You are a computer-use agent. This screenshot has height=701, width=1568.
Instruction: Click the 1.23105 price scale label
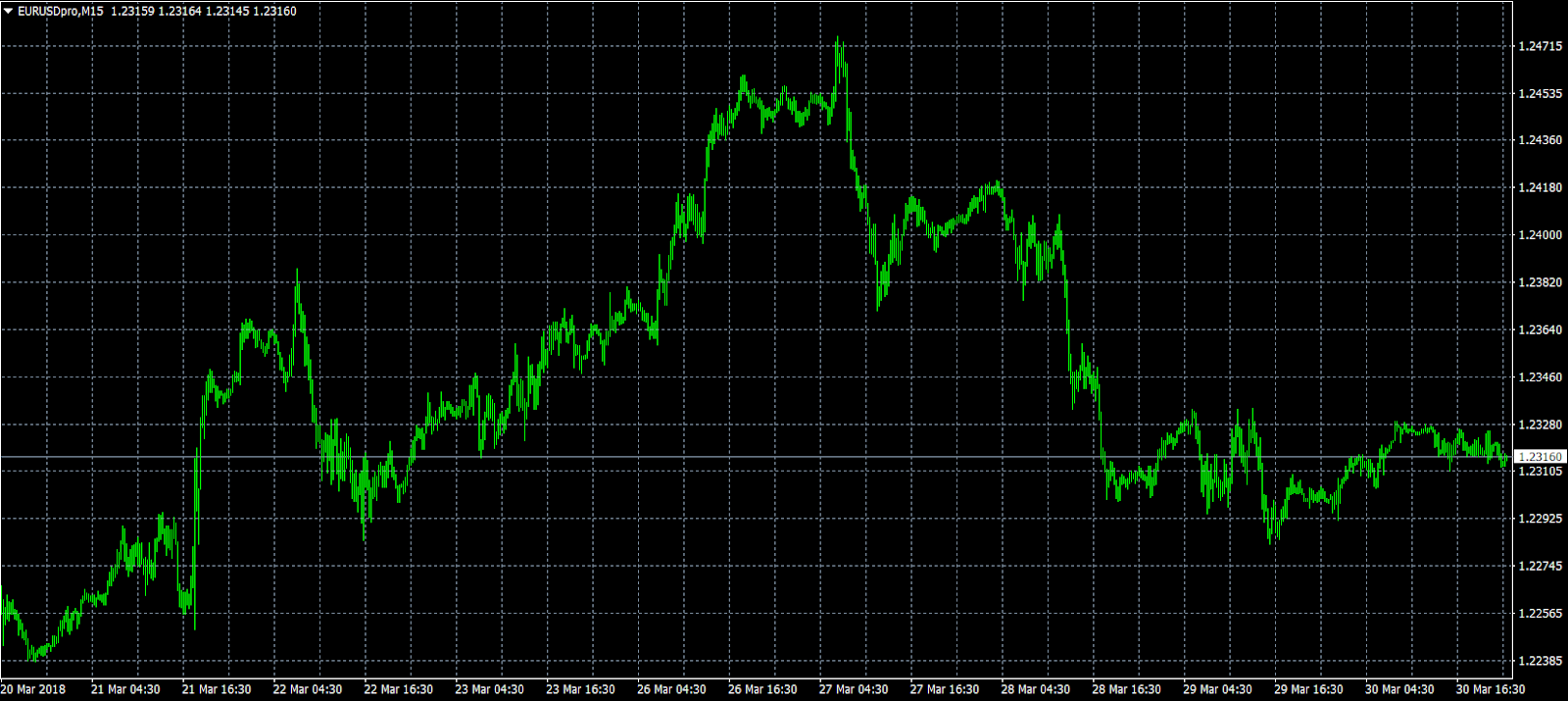[x=1540, y=472]
